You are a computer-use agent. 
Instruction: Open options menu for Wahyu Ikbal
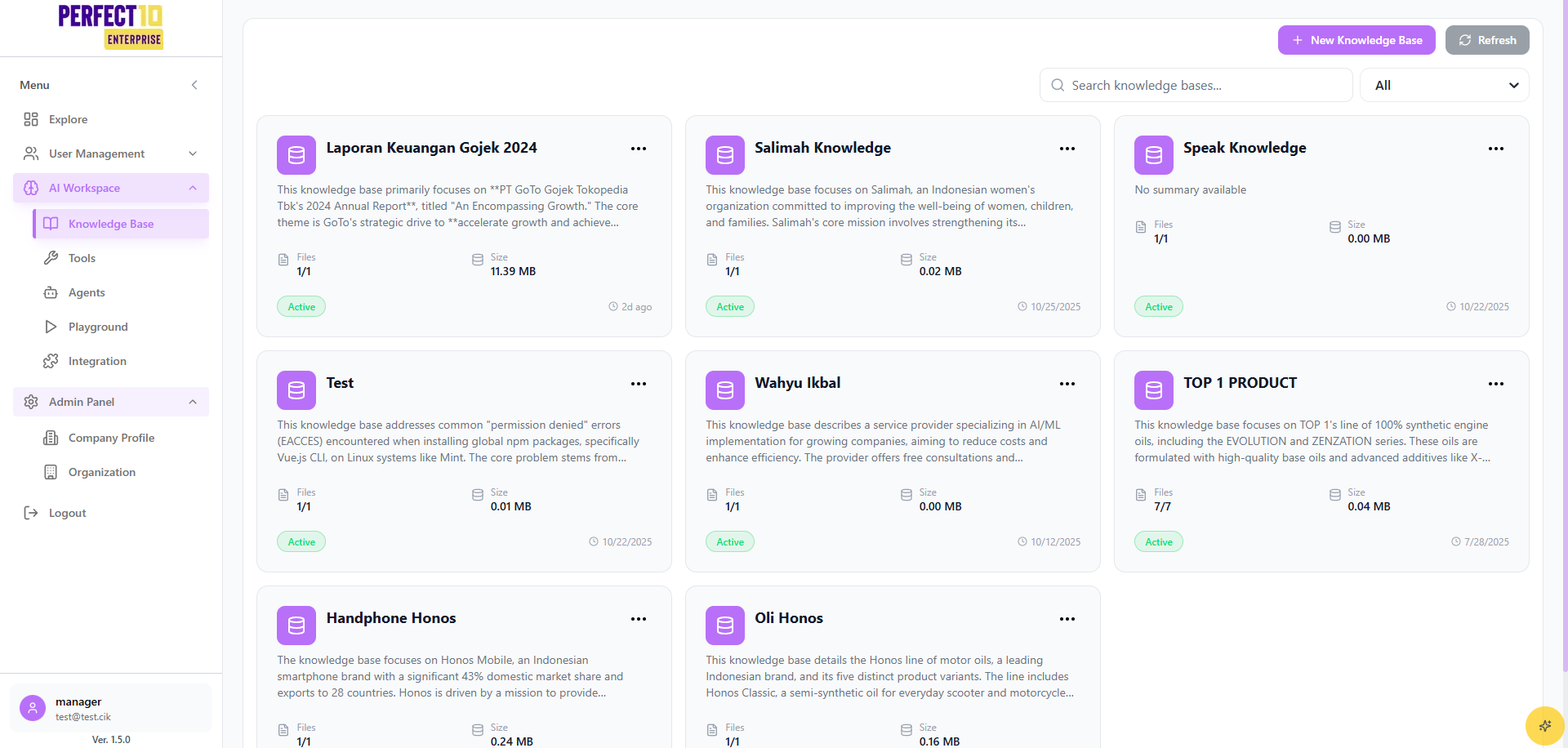[1067, 384]
